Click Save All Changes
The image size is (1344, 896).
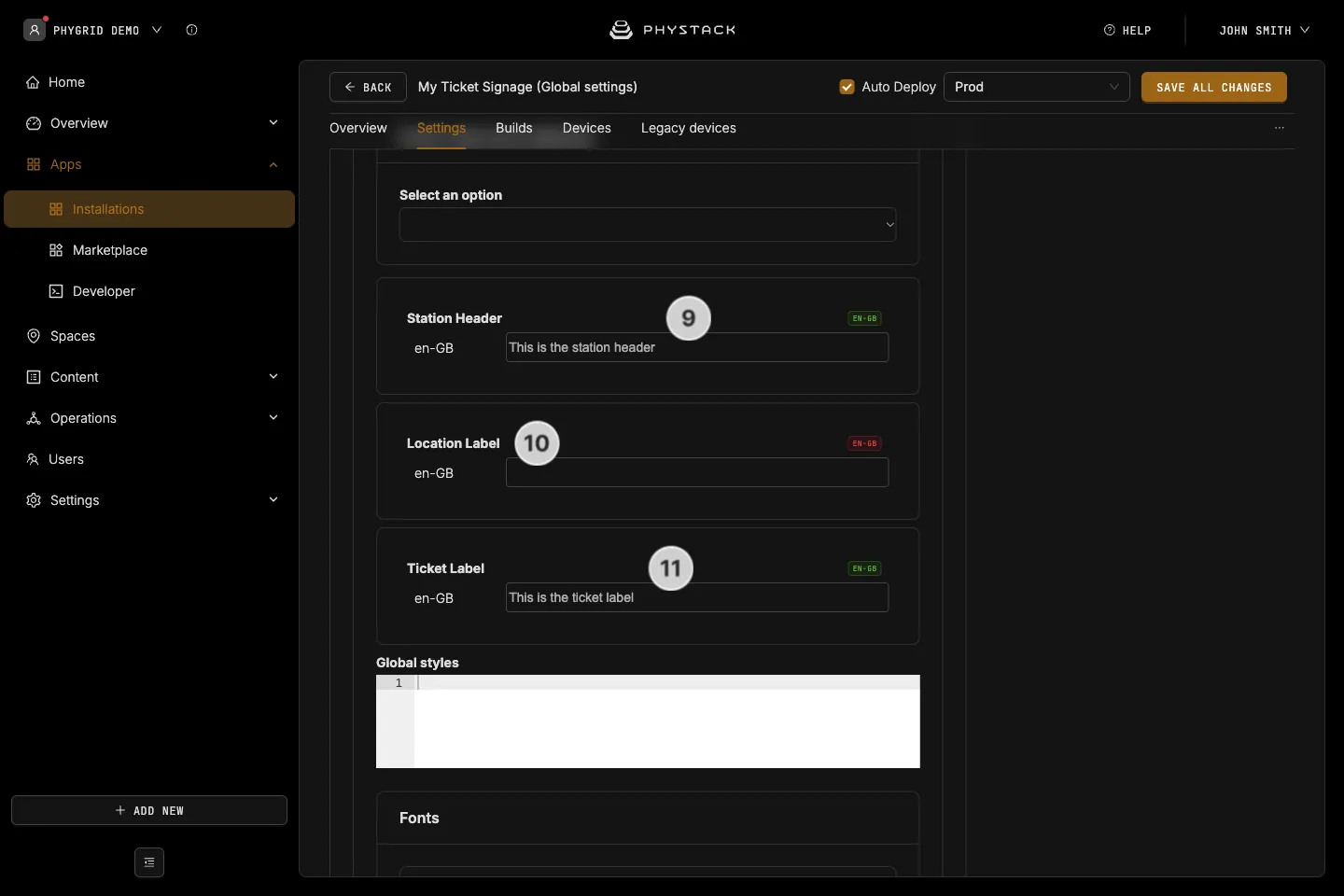click(1214, 87)
